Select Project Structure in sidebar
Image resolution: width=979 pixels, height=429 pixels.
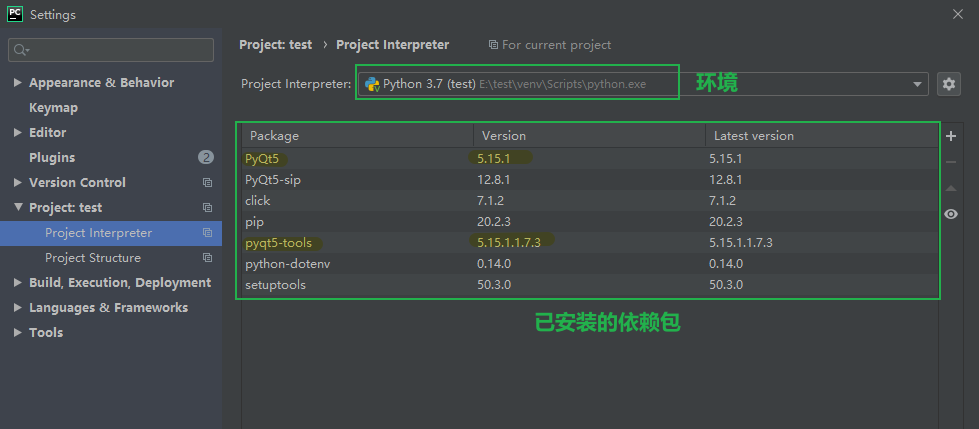click(111, 258)
